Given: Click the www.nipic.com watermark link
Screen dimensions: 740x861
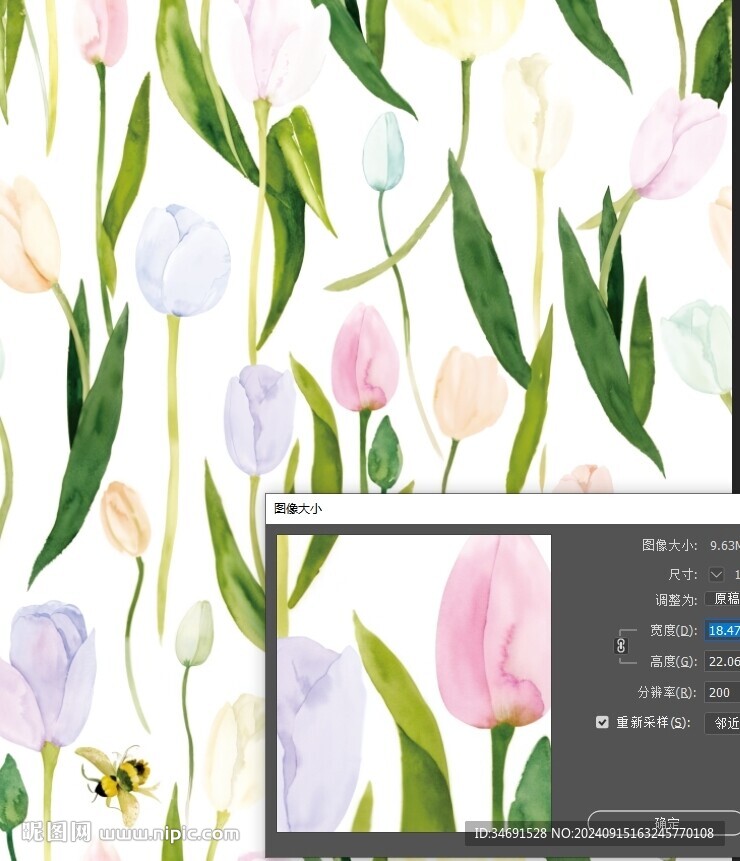Looking at the screenshot, I should [168, 833].
